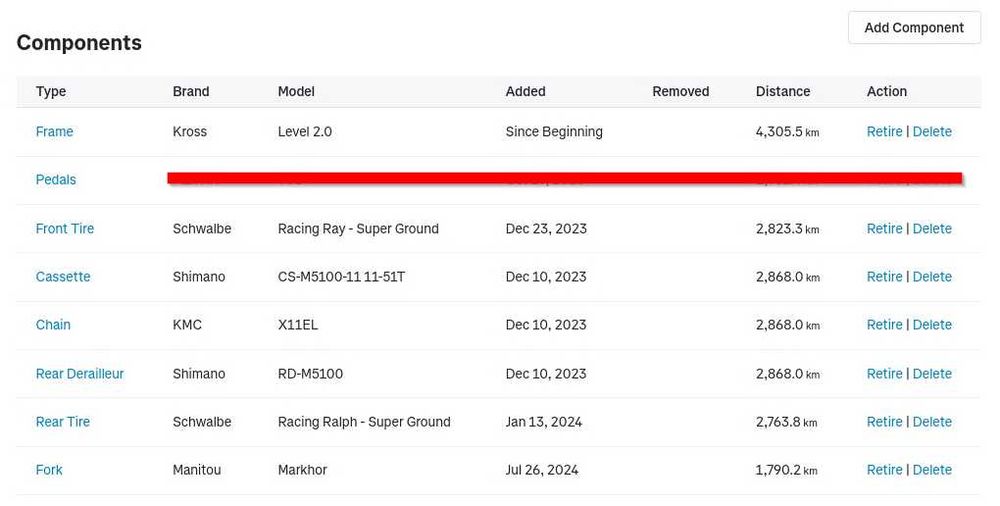Image resolution: width=1000 pixels, height=506 pixels.
Task: Click the Add Component button
Action: pyautogui.click(x=914, y=28)
